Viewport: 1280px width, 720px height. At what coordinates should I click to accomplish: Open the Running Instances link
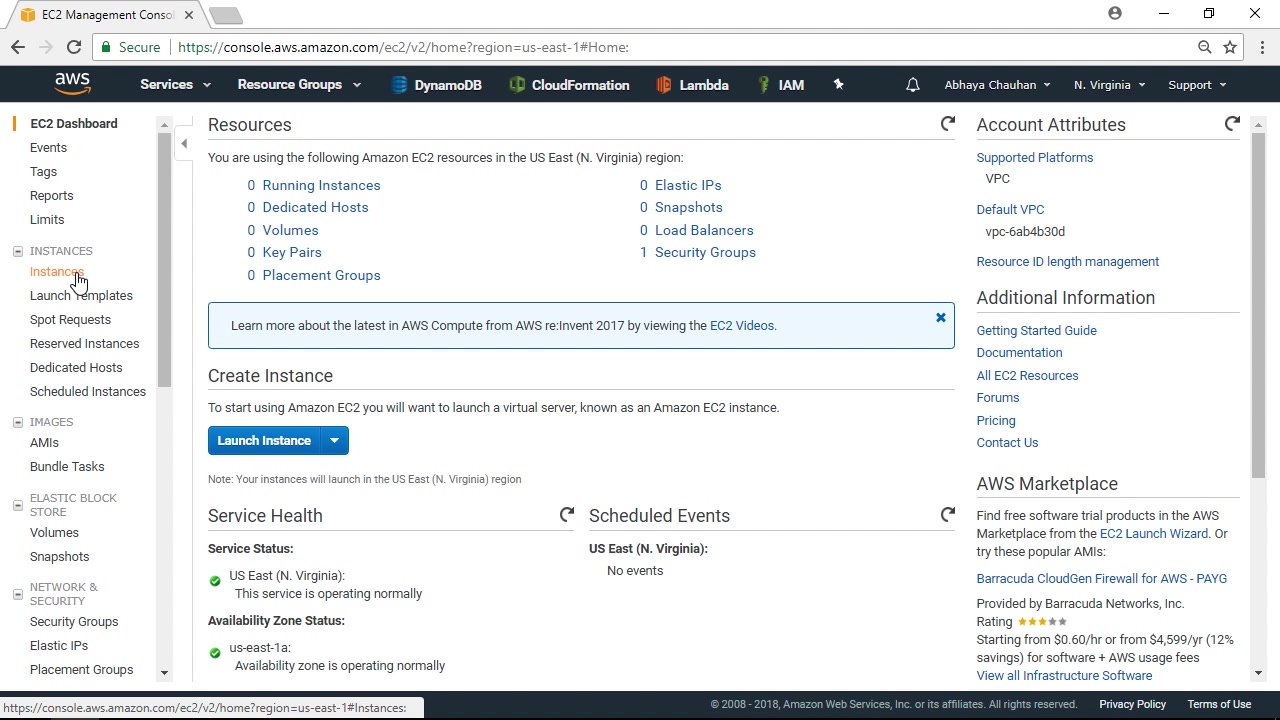point(321,185)
